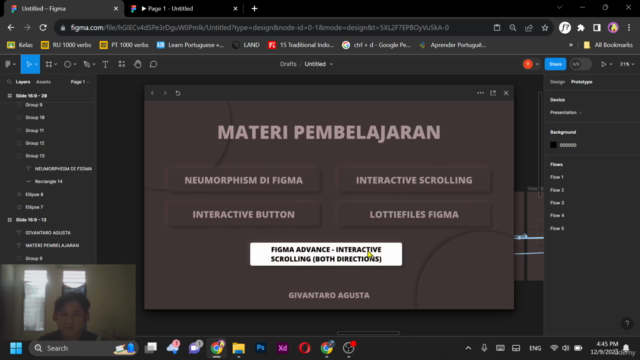Expand the bookmarks overflow chevron
Screen dimensions: 640x360
(571, 45)
